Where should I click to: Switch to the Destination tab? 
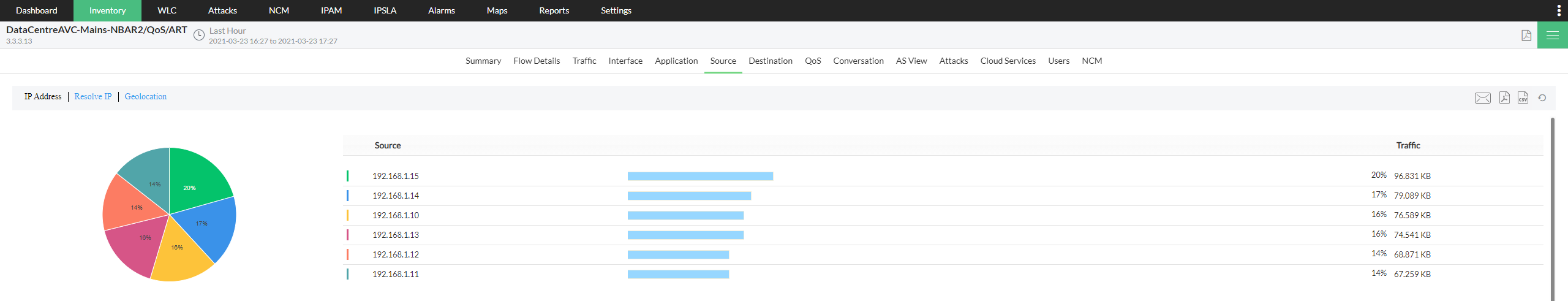[770, 61]
